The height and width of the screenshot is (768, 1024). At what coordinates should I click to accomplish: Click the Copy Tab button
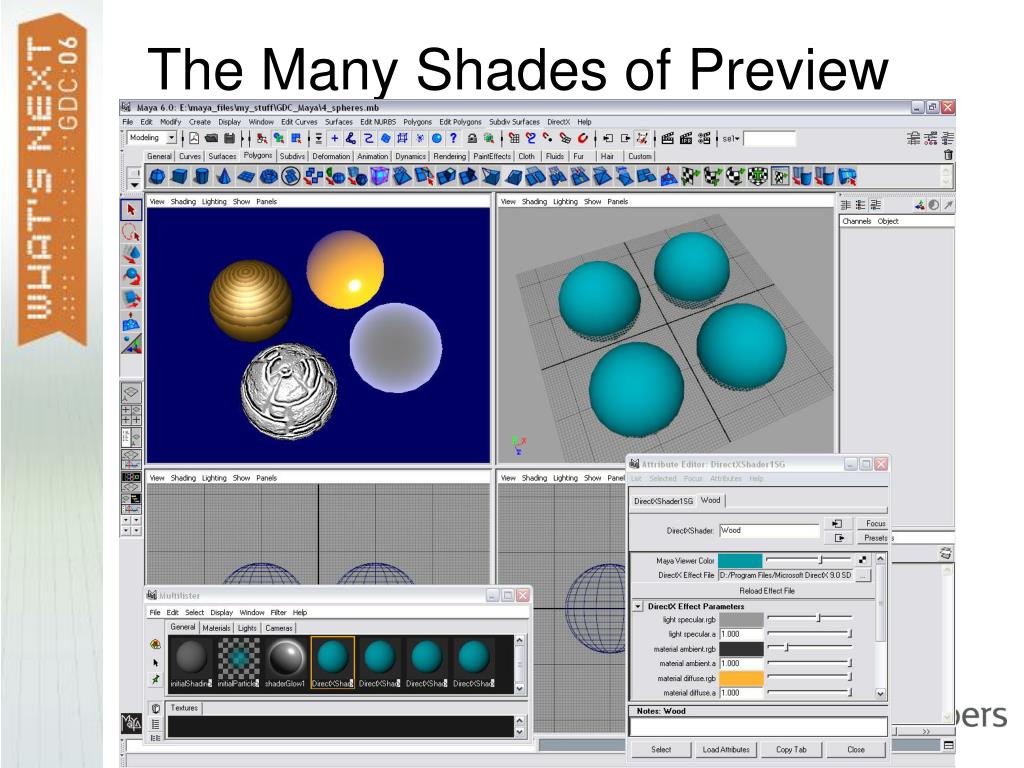791,750
